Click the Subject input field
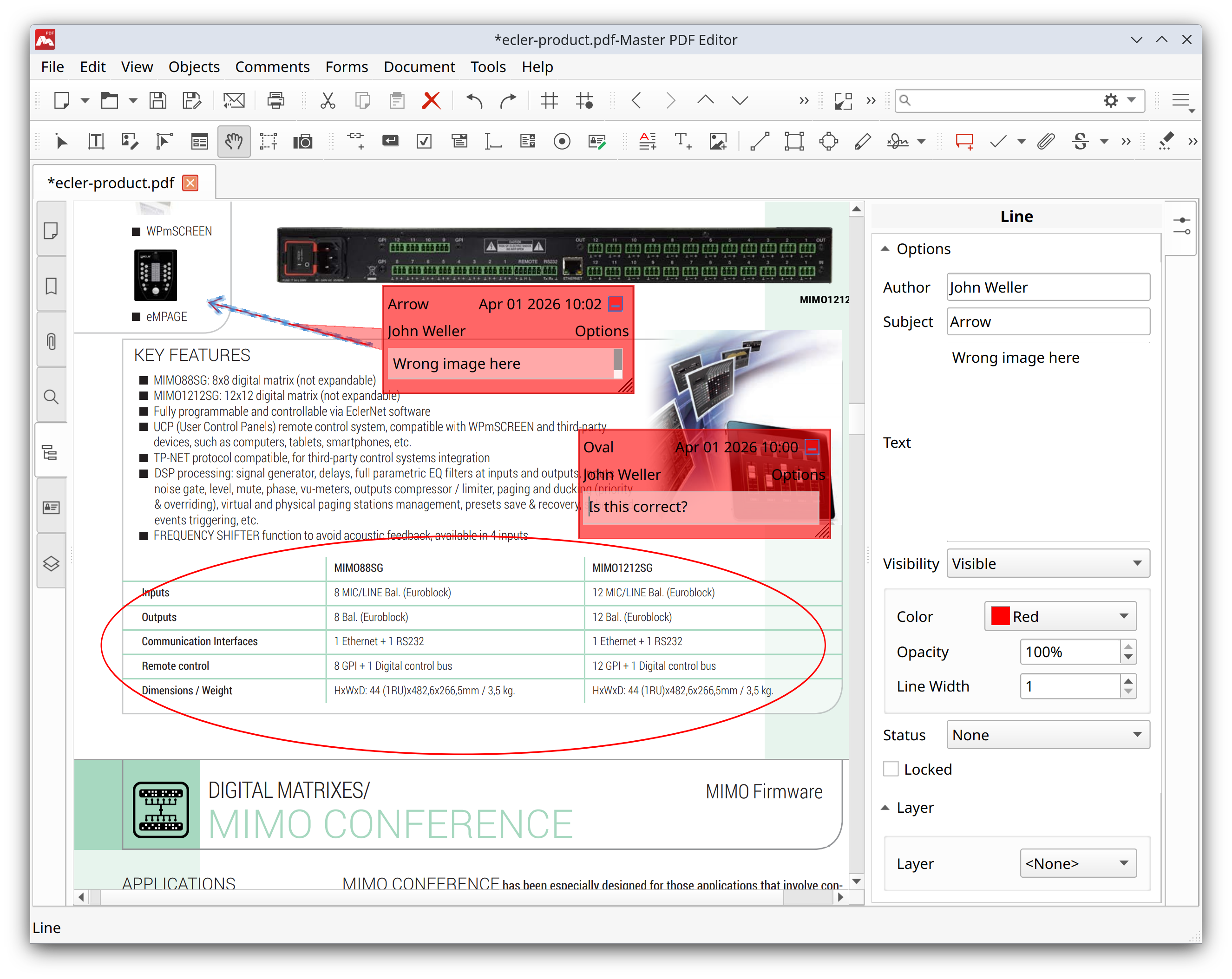The image size is (1232, 979). [1048, 321]
